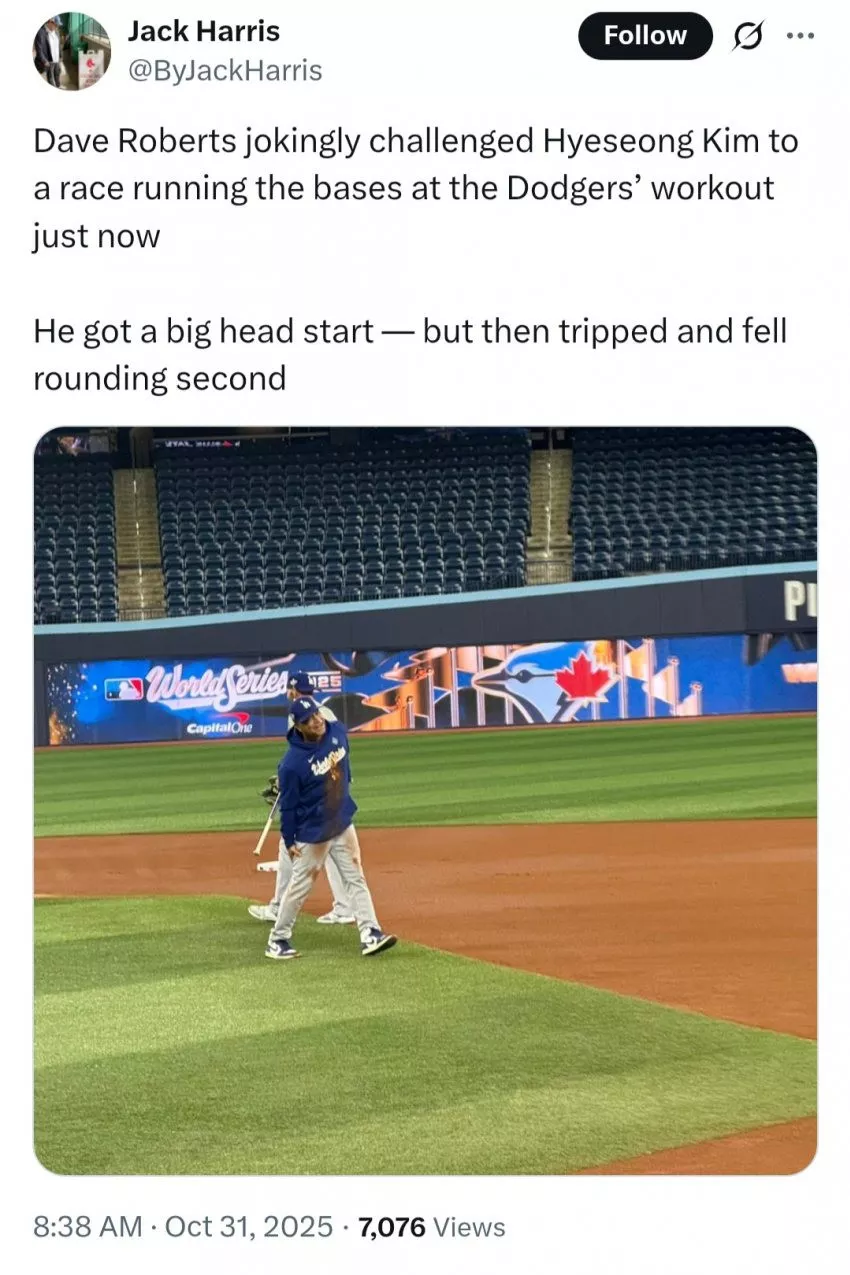
Task: Click the Capital One logo in the photo
Action: [219, 726]
